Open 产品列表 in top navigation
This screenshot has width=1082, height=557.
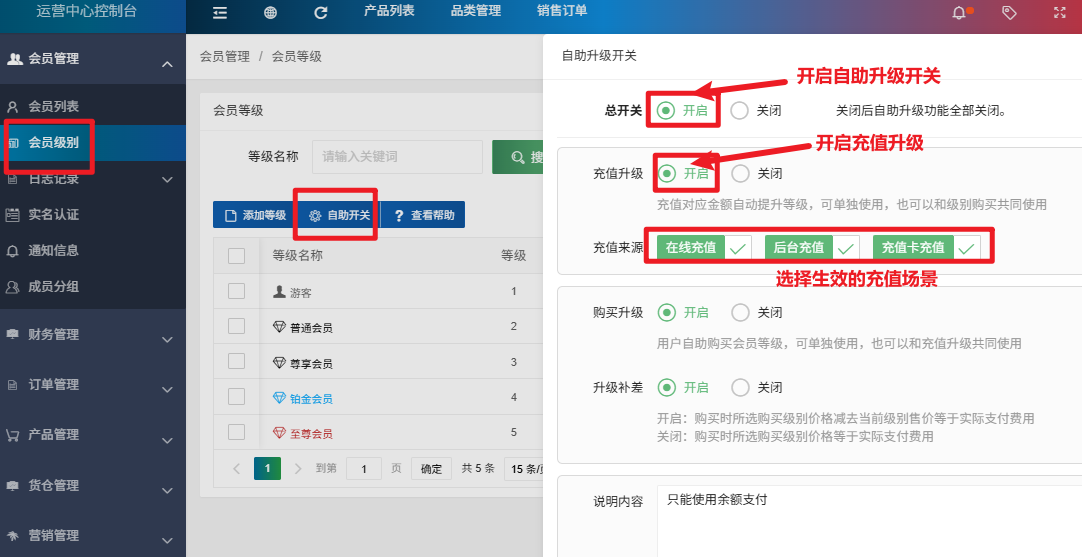tap(389, 10)
